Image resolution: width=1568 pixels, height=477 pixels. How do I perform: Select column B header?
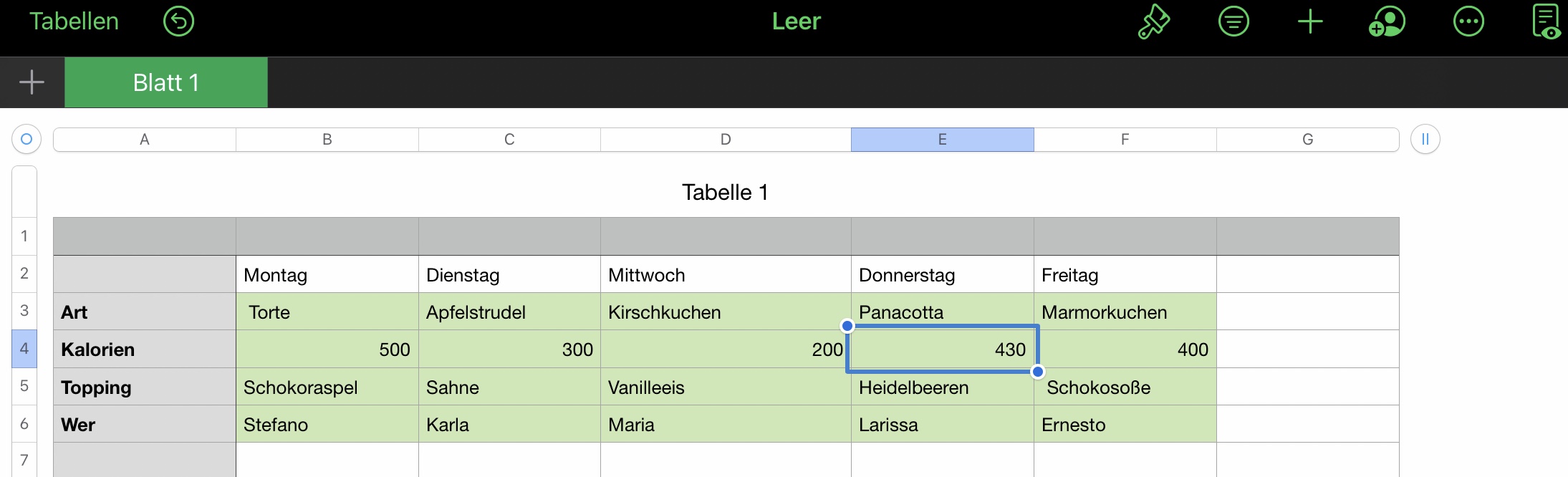[327, 140]
